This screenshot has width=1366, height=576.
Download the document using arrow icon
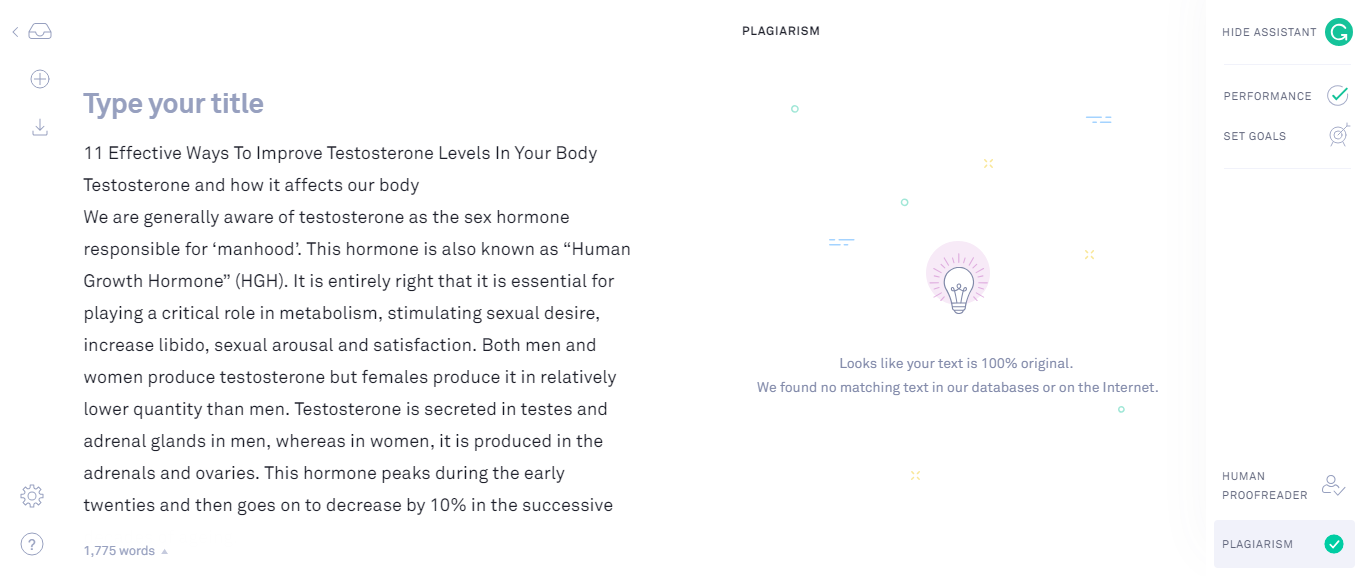pyautogui.click(x=40, y=127)
